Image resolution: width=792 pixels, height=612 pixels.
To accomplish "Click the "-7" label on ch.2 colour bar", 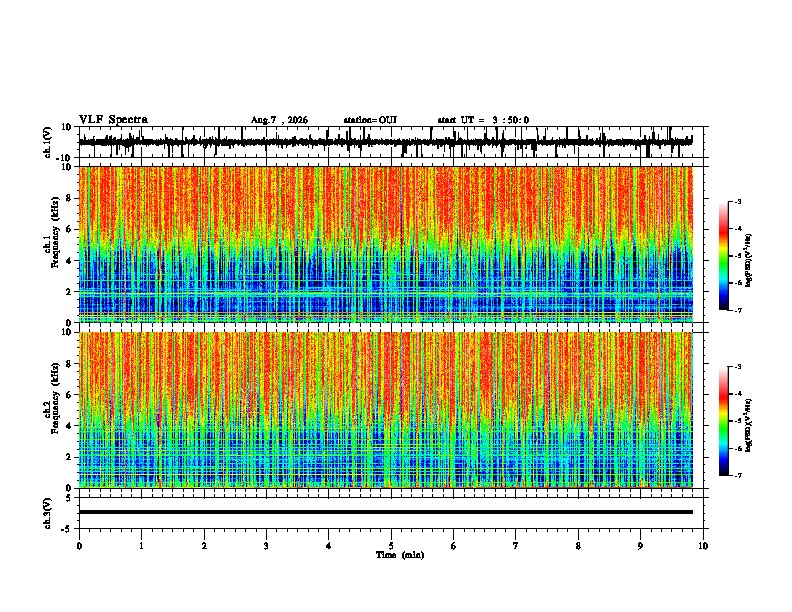I will pos(737,475).
